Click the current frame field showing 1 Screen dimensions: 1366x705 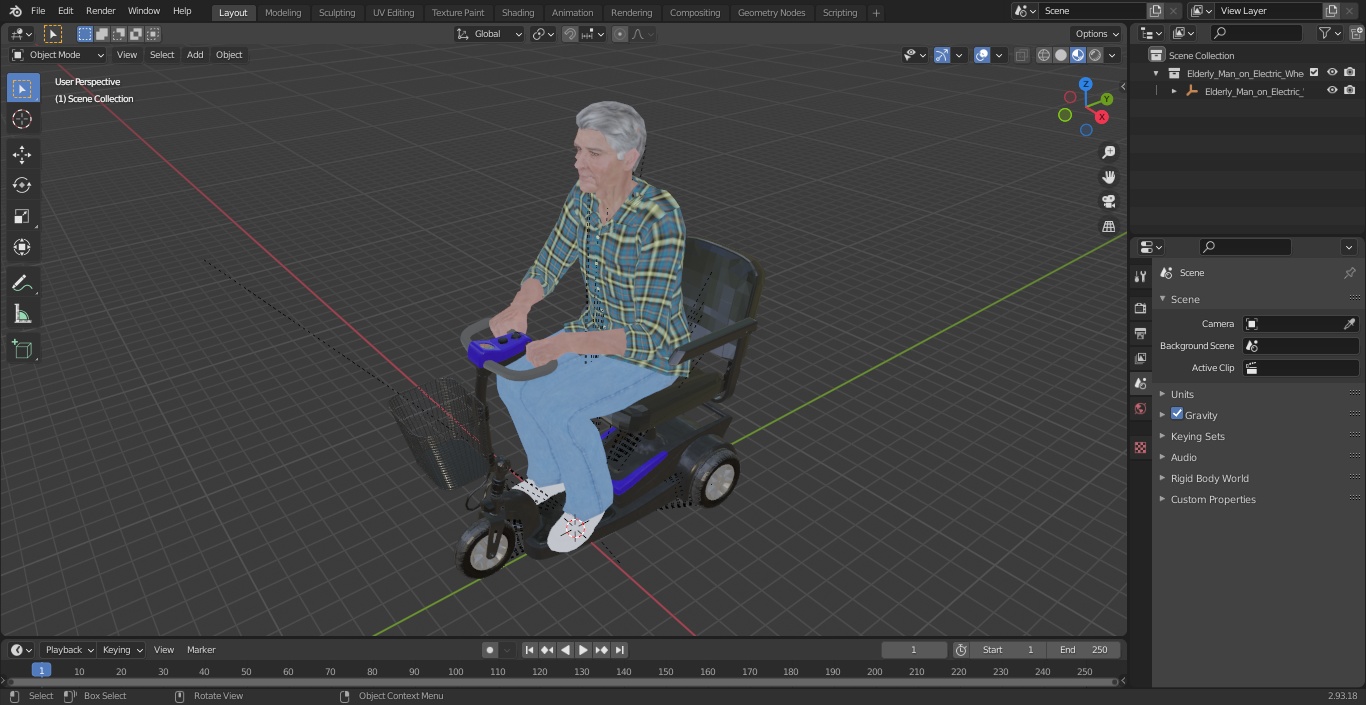click(913, 650)
